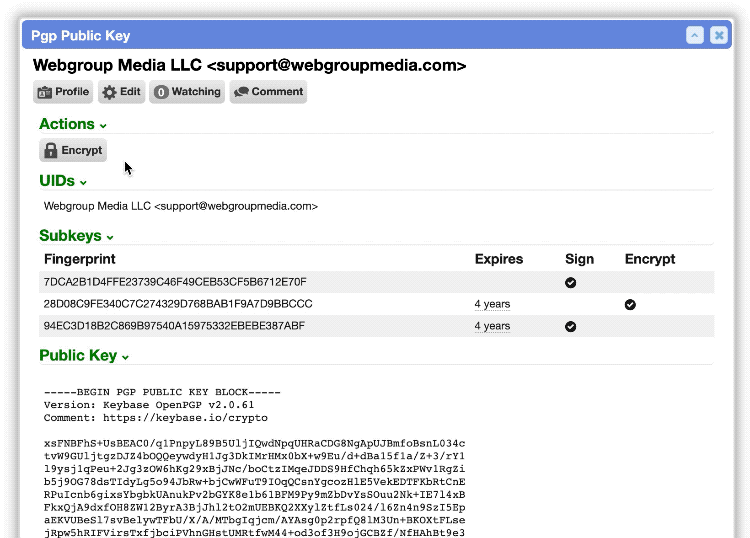
Task: Collapse the Actions section
Action: coord(73,124)
